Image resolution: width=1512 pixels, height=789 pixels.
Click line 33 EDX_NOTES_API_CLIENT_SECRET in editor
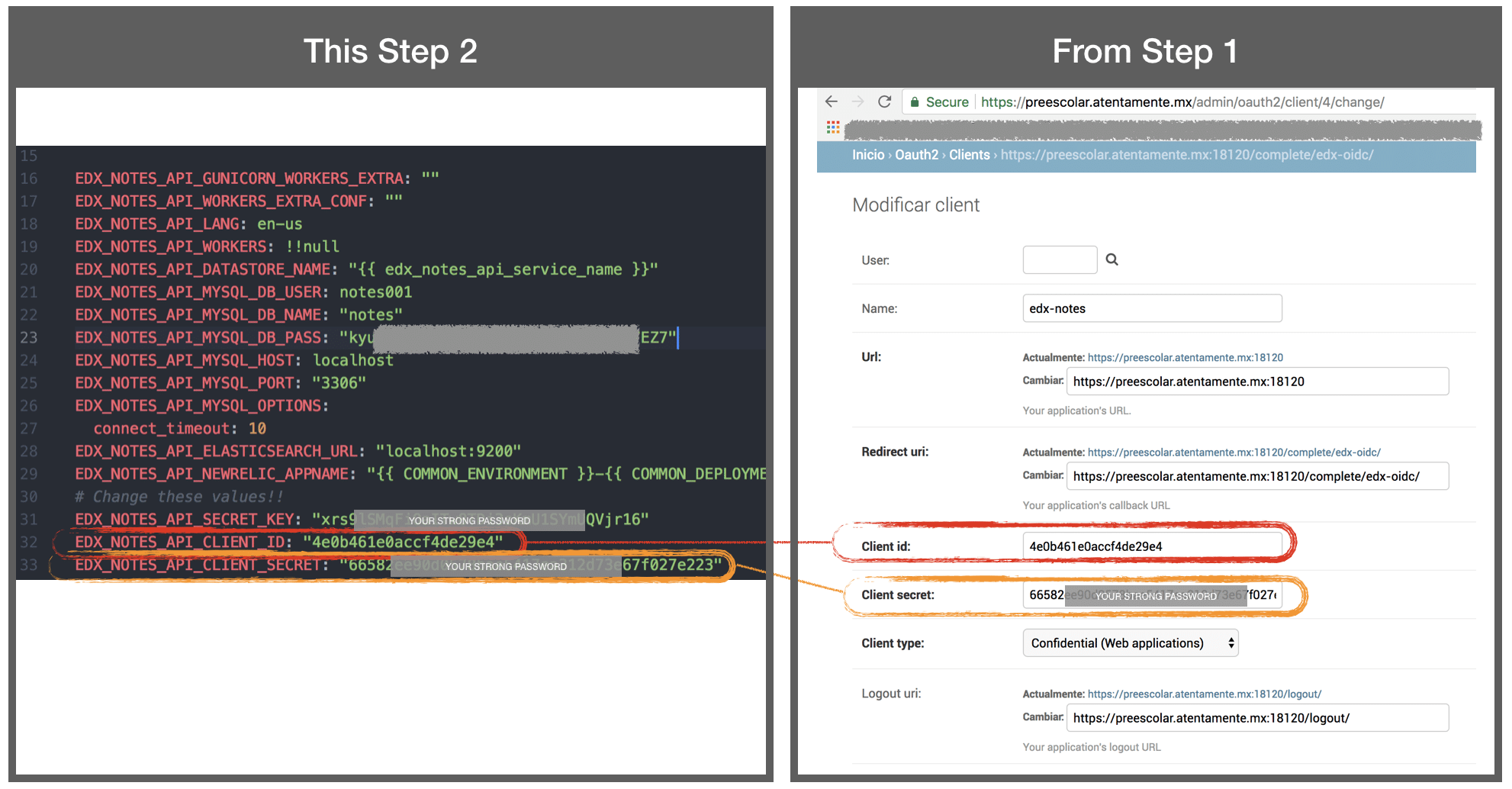398,565
